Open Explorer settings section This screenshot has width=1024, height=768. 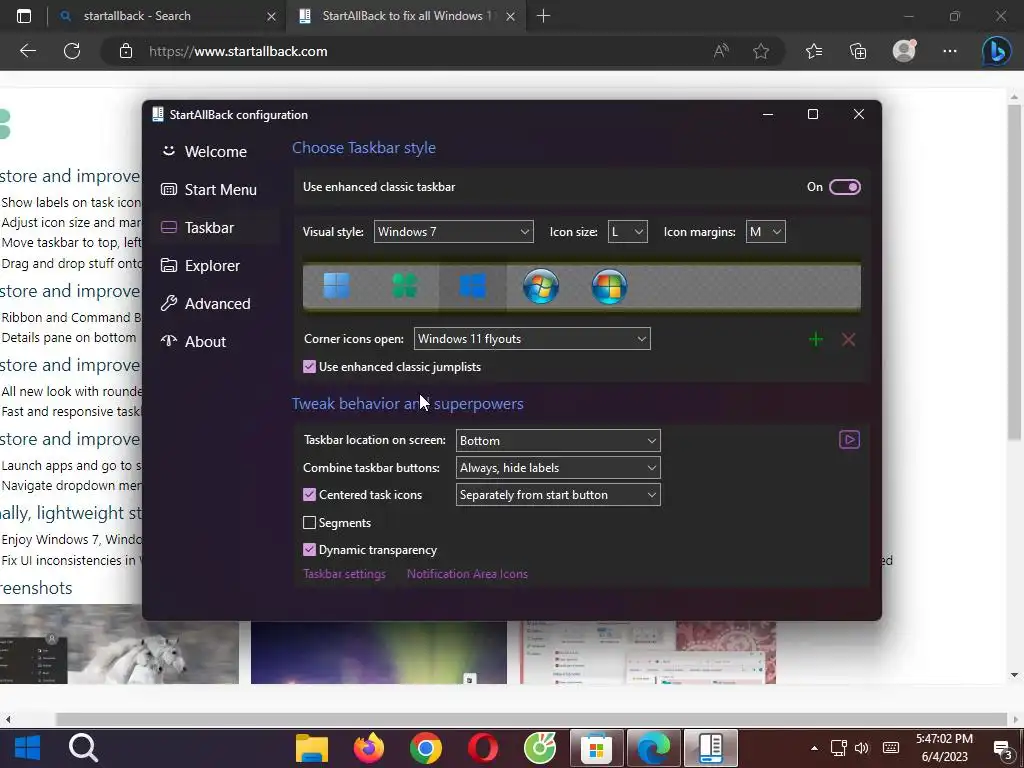[215, 265]
